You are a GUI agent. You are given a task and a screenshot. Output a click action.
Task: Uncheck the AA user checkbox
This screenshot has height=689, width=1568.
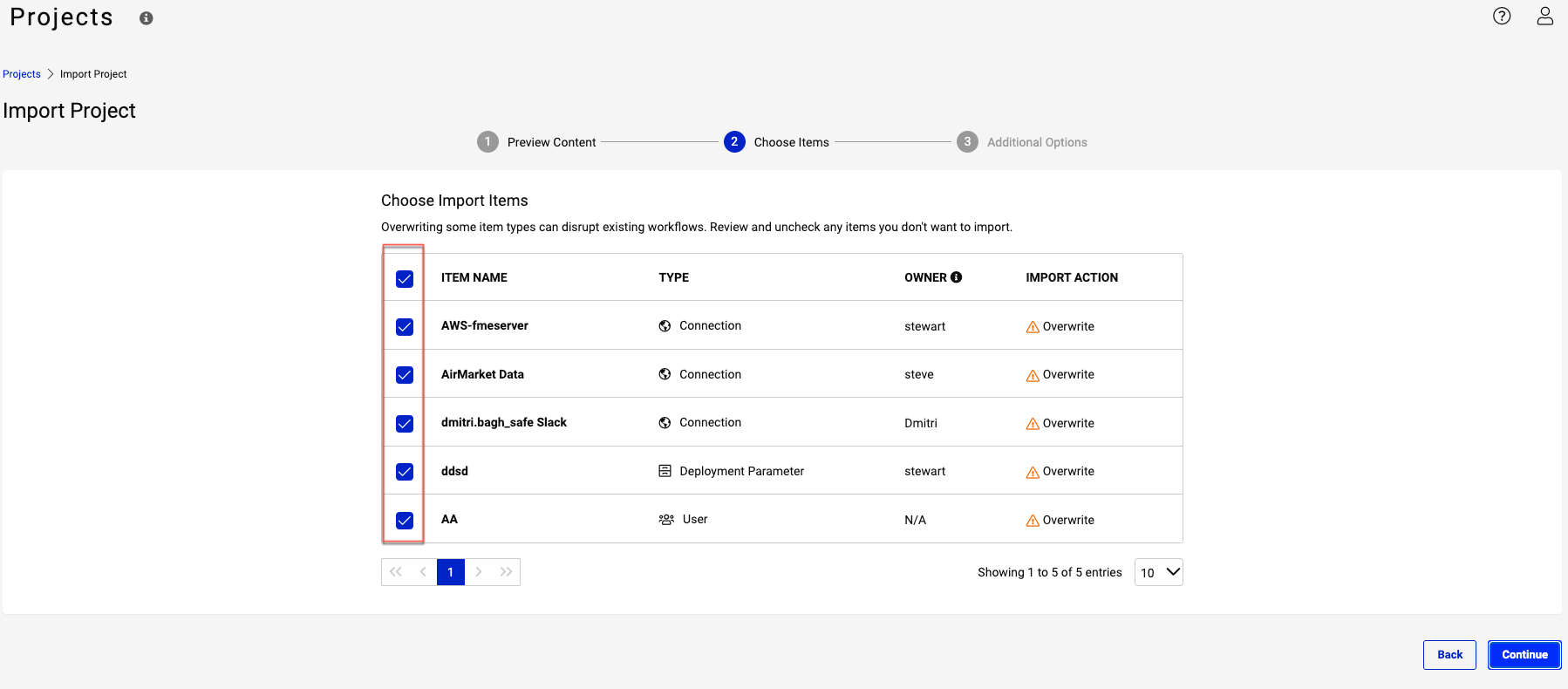[x=405, y=521]
